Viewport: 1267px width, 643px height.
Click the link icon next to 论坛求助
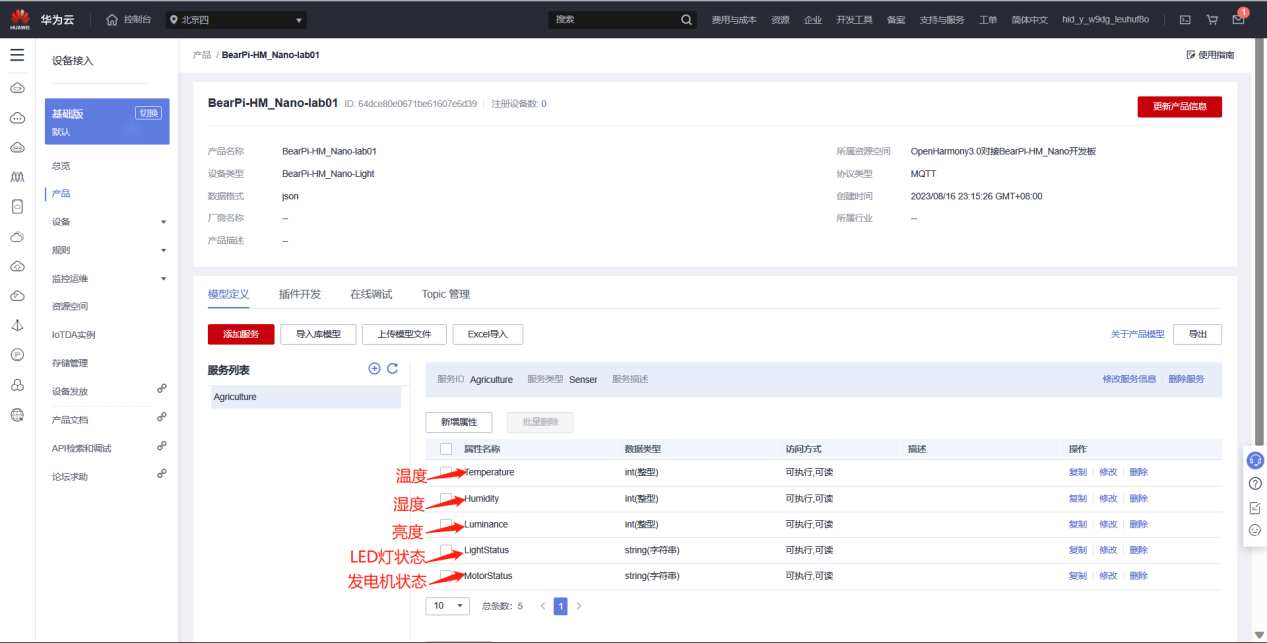tap(161, 474)
